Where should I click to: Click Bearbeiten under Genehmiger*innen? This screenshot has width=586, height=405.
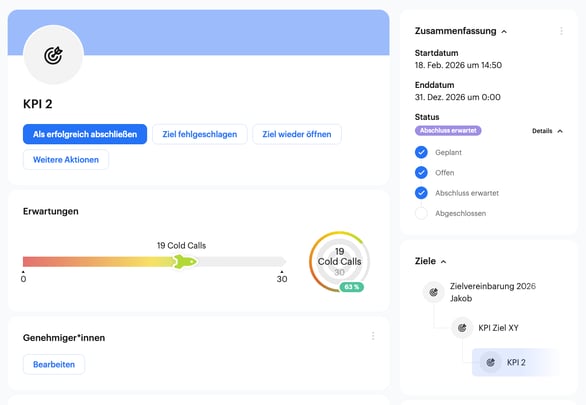coord(54,364)
